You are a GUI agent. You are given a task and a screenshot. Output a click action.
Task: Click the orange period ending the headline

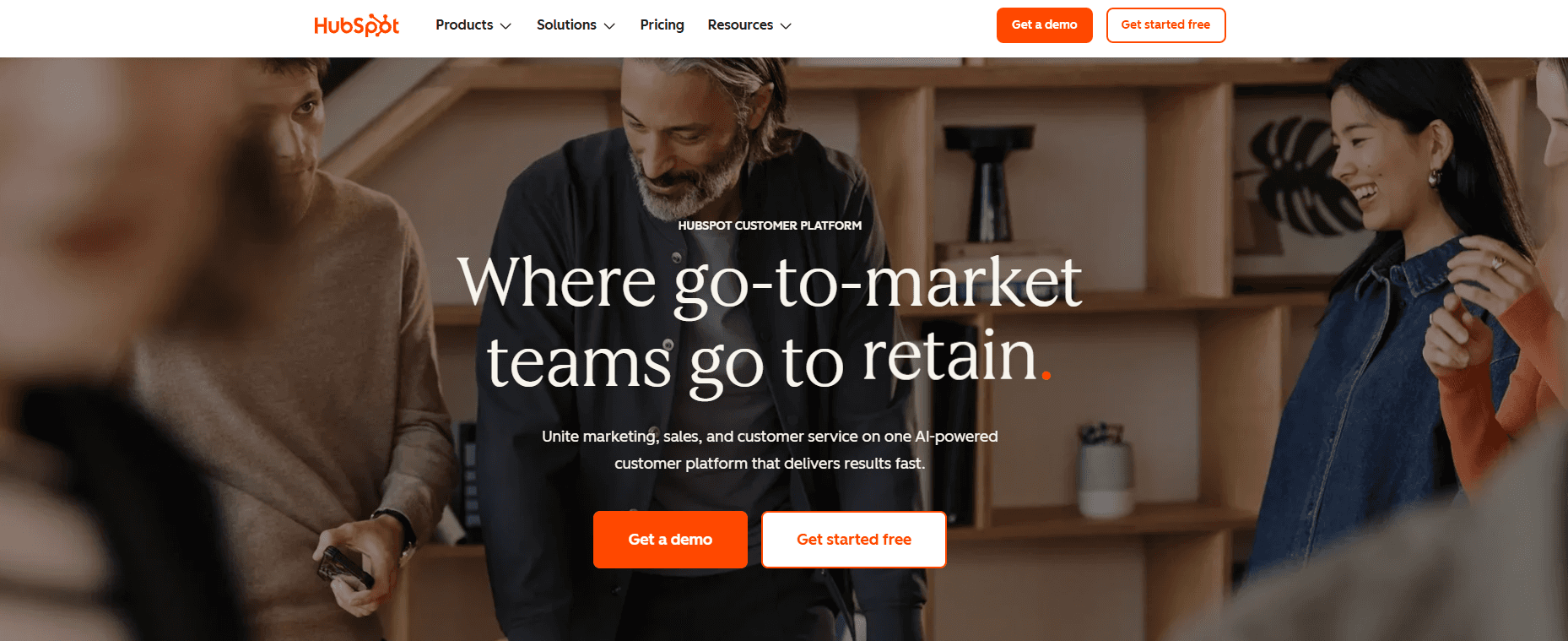[1046, 374]
